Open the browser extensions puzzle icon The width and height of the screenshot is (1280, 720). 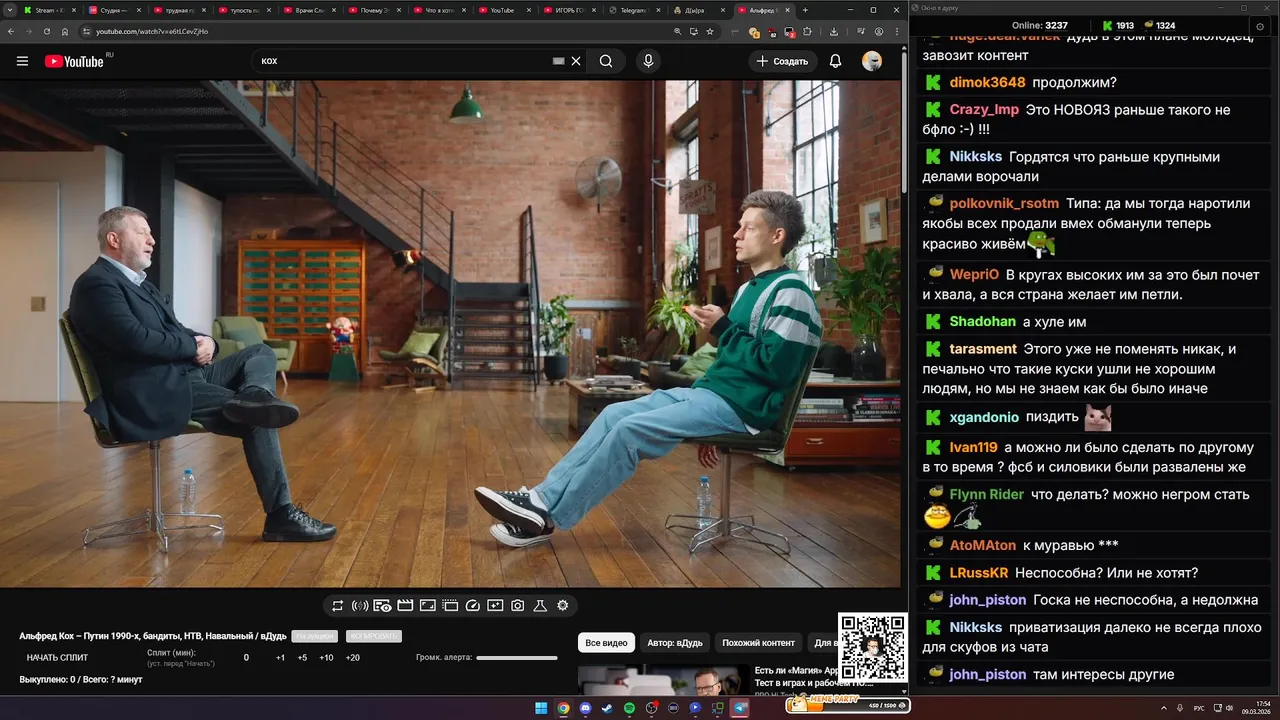click(x=807, y=31)
